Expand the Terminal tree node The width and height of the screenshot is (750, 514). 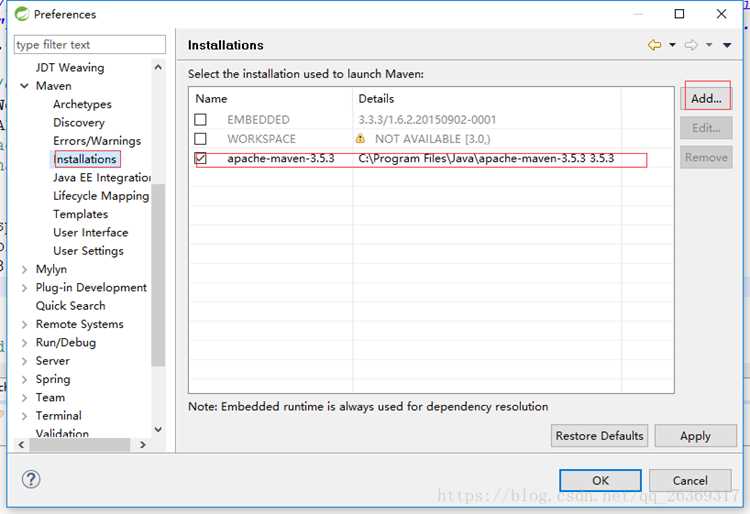click(24, 416)
